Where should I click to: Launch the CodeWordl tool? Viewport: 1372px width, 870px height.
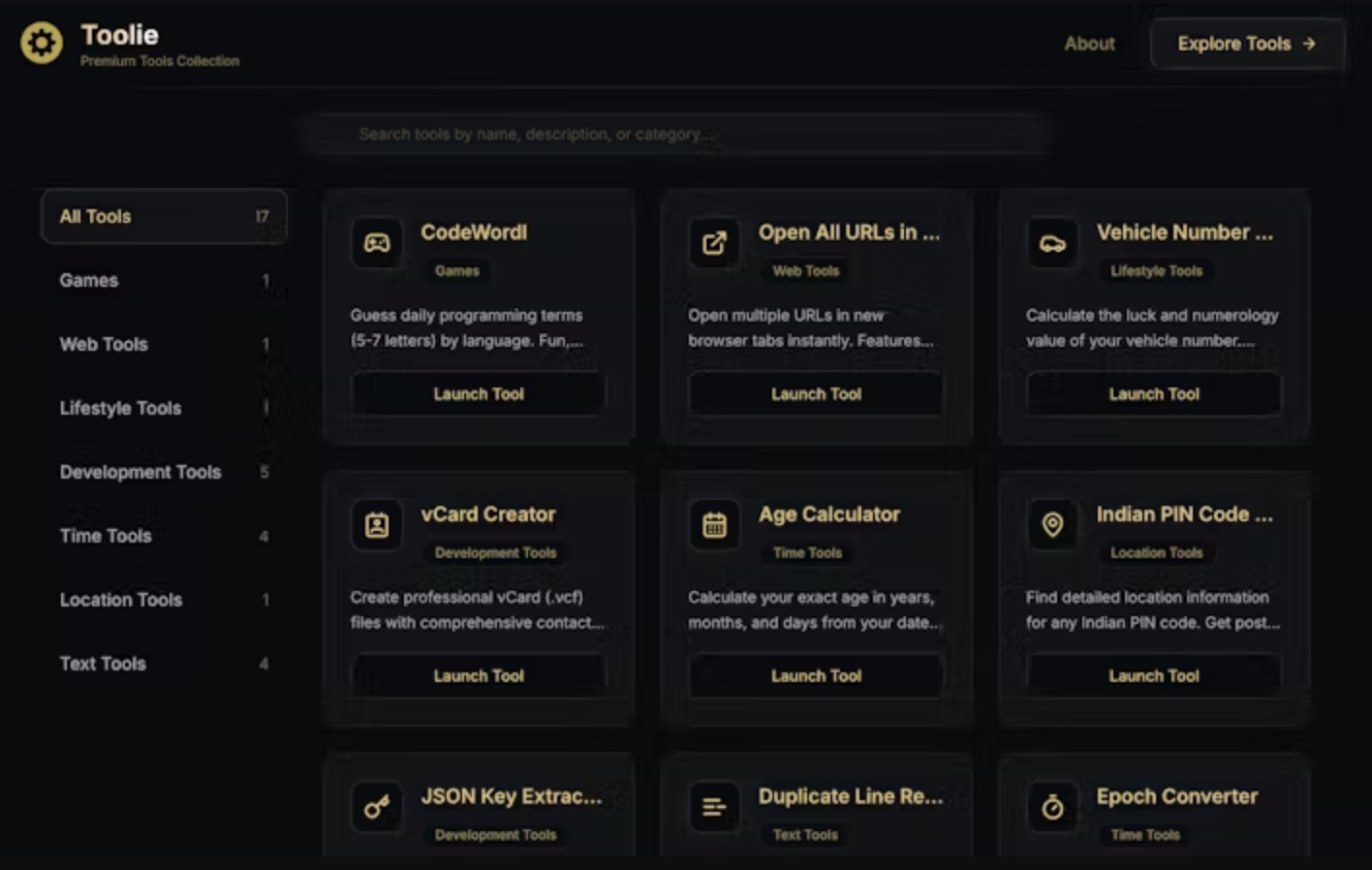pyautogui.click(x=479, y=394)
